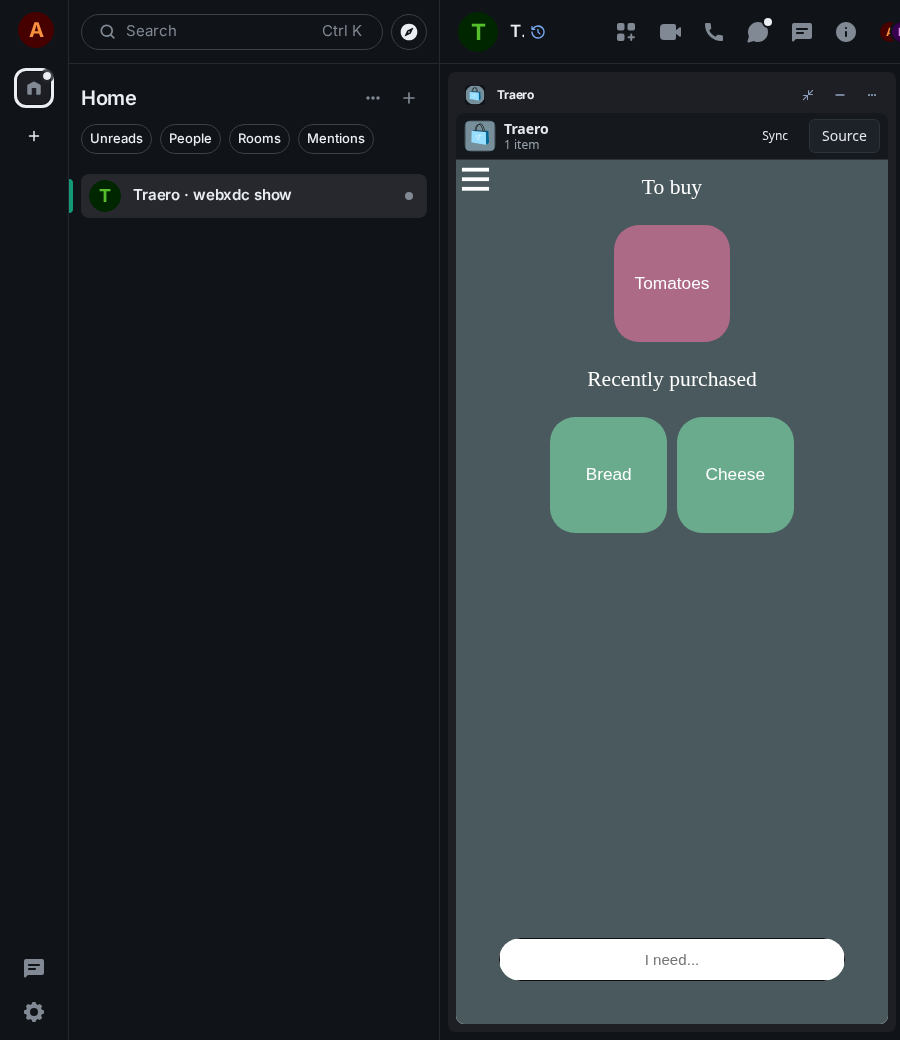Image resolution: width=900 pixels, height=1040 pixels.
Task: Go to the Home space
Action: (x=34, y=88)
